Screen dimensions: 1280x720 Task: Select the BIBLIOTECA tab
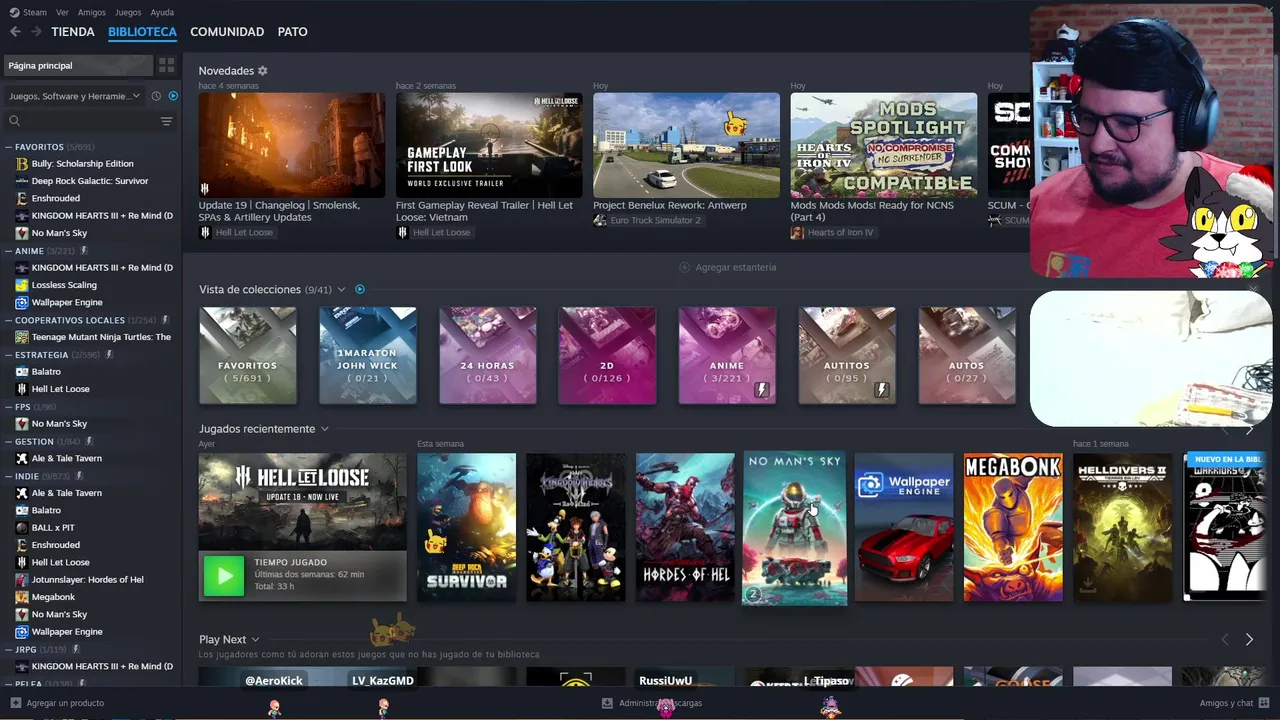pos(142,32)
